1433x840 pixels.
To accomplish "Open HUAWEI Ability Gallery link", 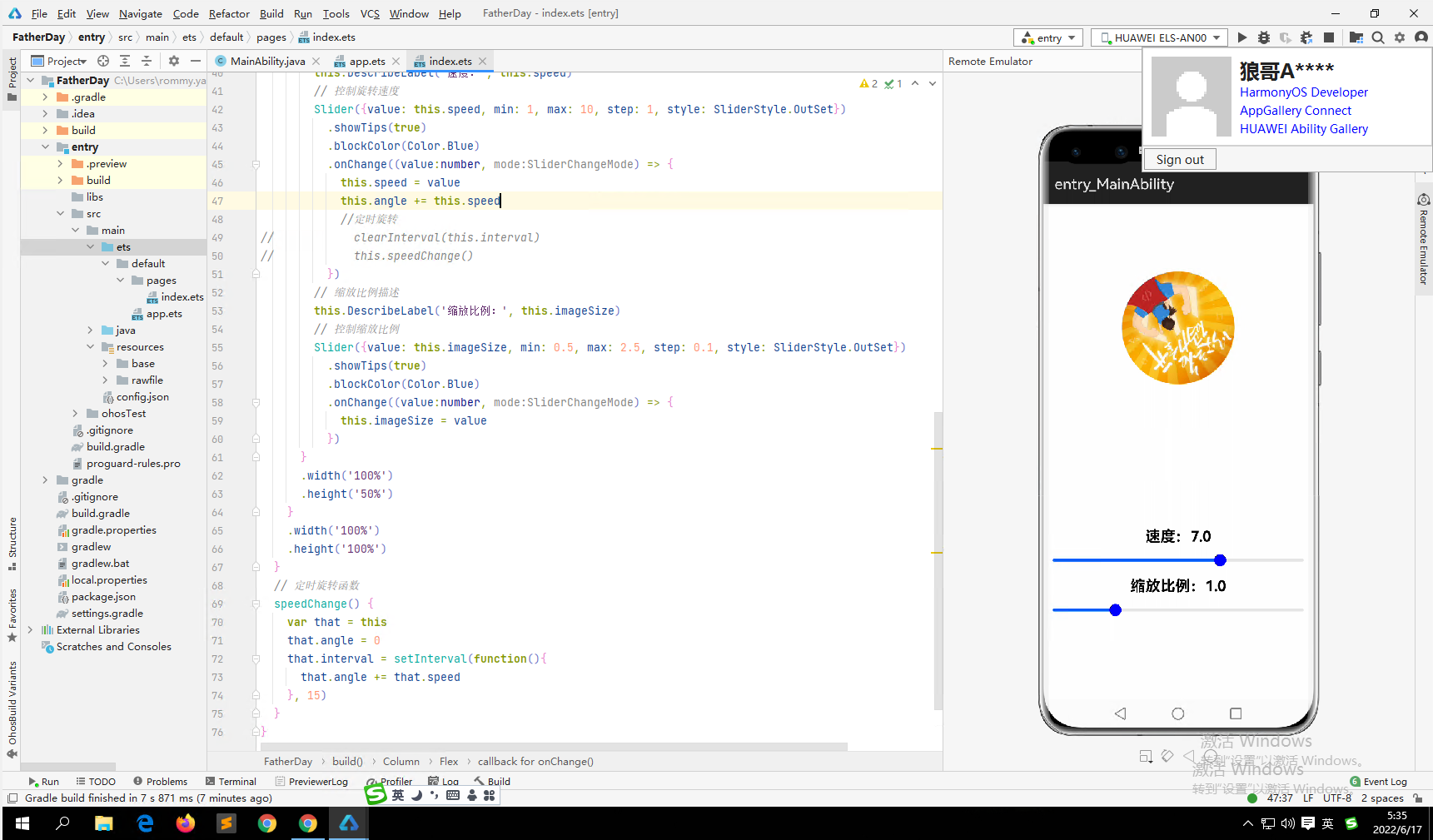I will (1303, 129).
